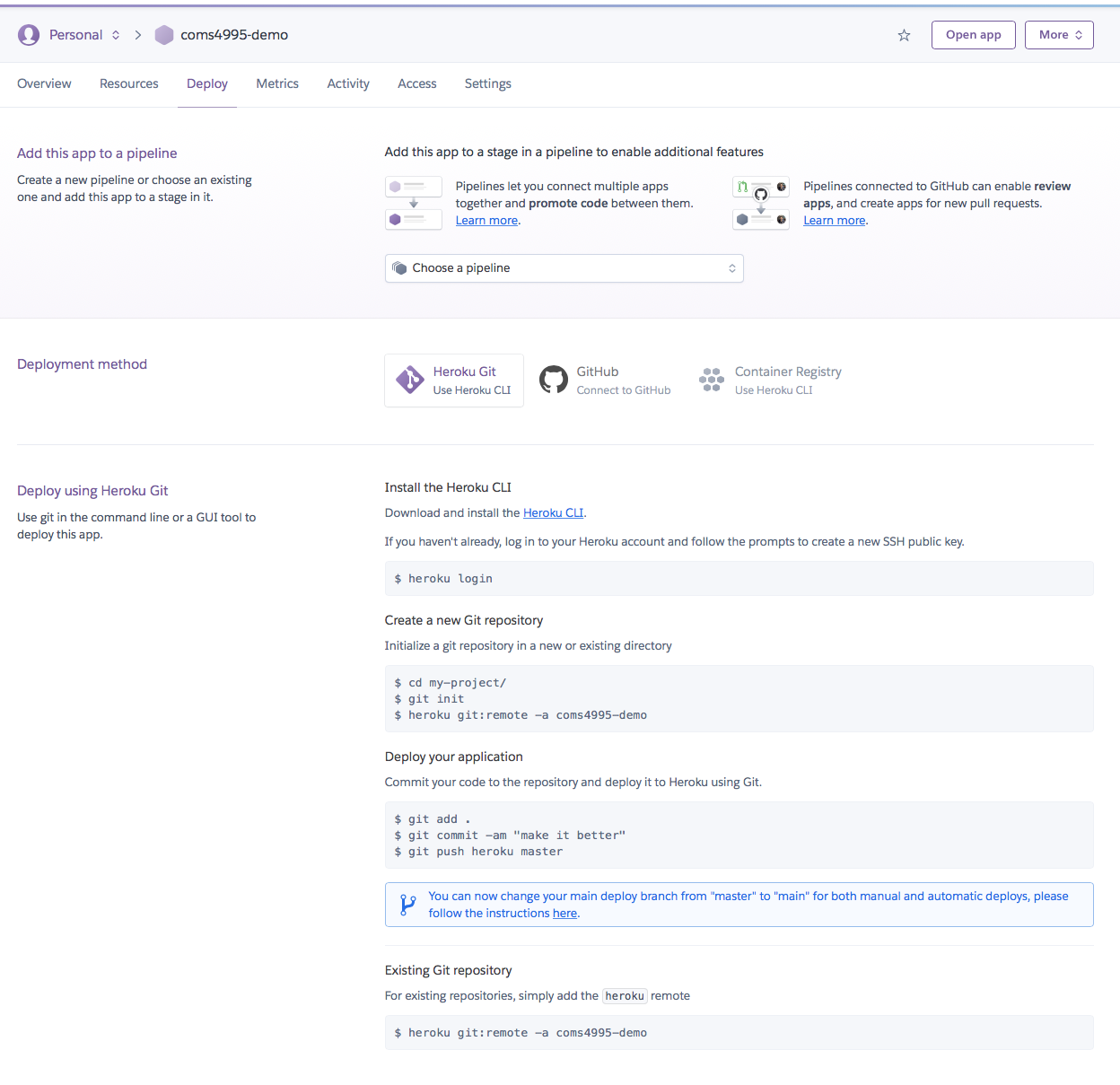Click the inline 'heroku' code label

tap(625, 996)
